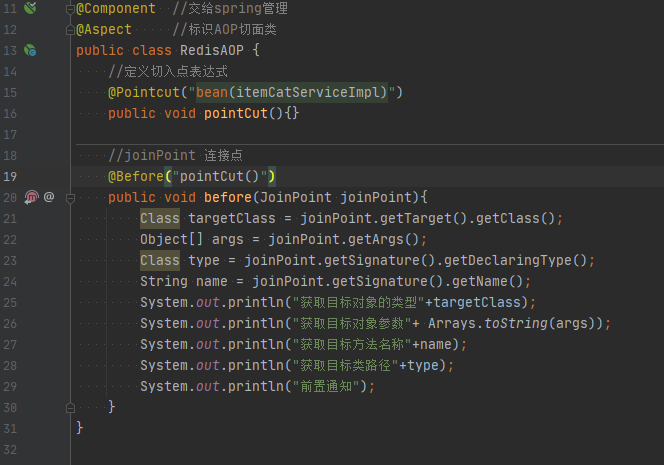This screenshot has width=664, height=465.
Task: Click the Spring bean gutter icon beside class RedisAOP
Action: (x=30, y=50)
